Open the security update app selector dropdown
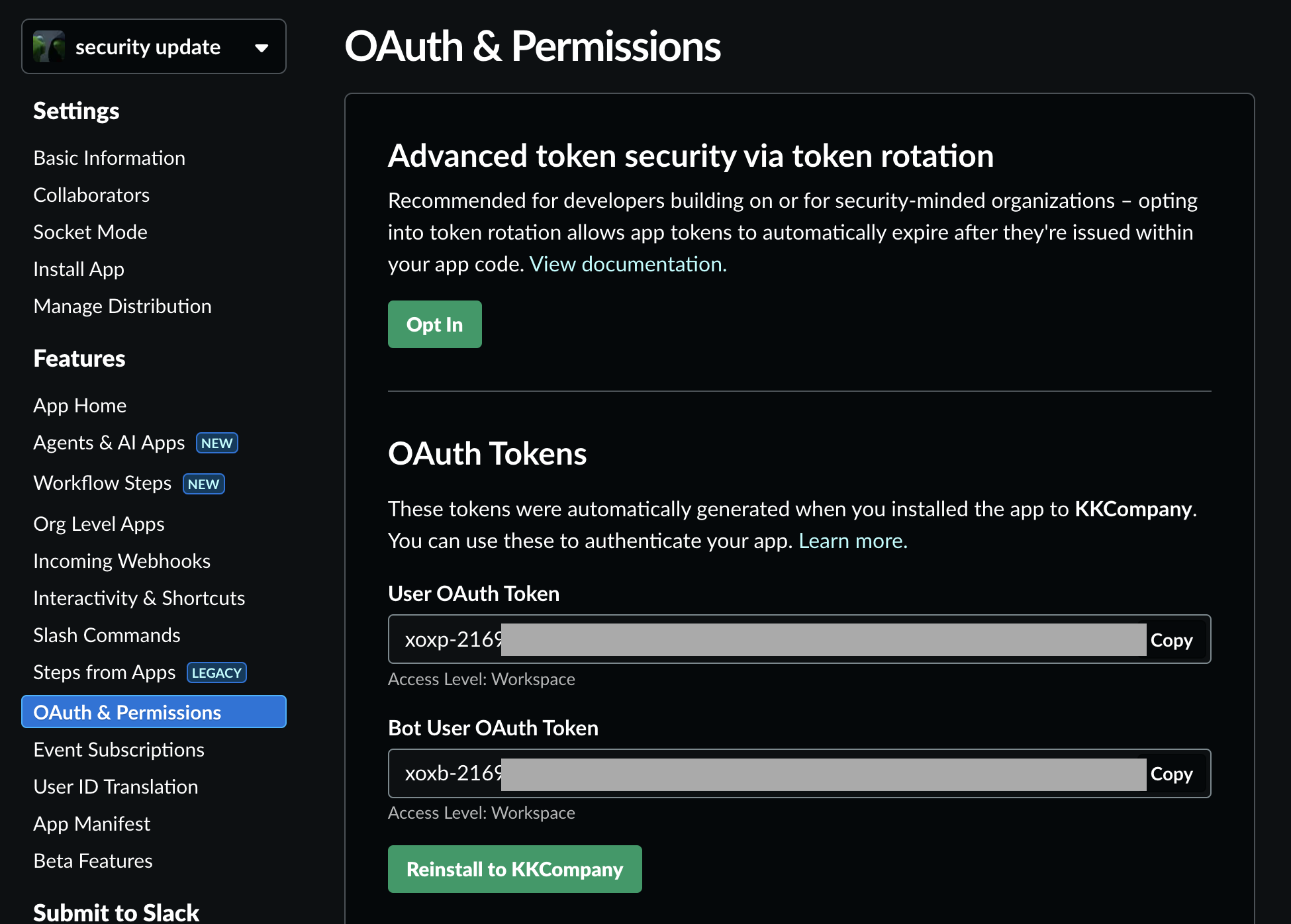 click(x=154, y=46)
